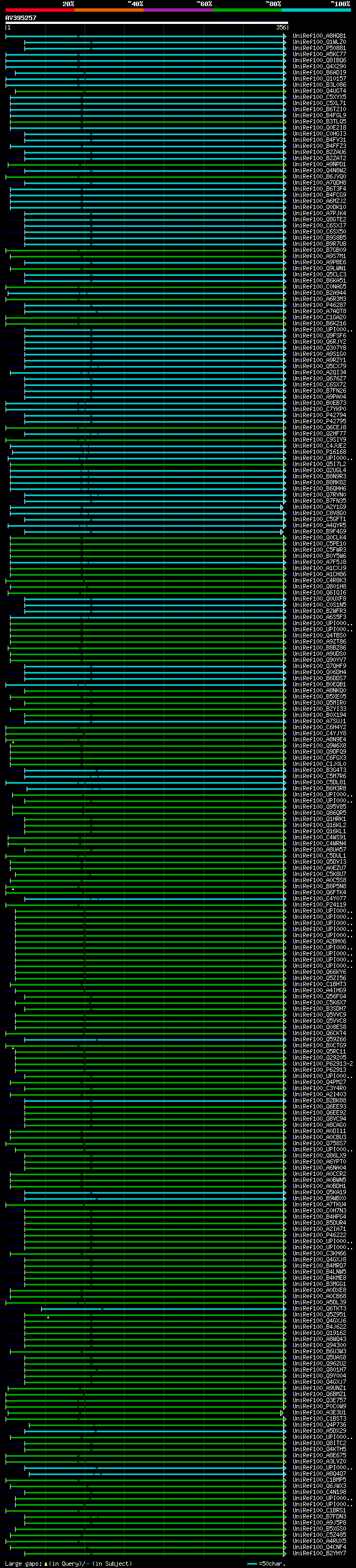Select label UniRef100_Q4UGT4
The width and height of the screenshot is (356, 1568).
pyautogui.click(x=319, y=91)
